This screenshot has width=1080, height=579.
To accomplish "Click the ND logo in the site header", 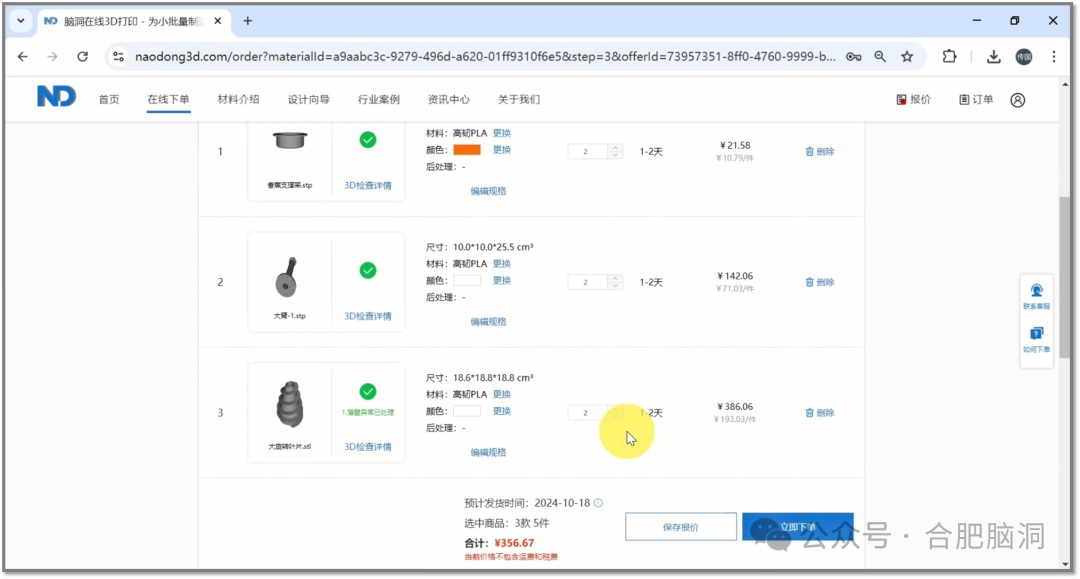I will (56, 97).
